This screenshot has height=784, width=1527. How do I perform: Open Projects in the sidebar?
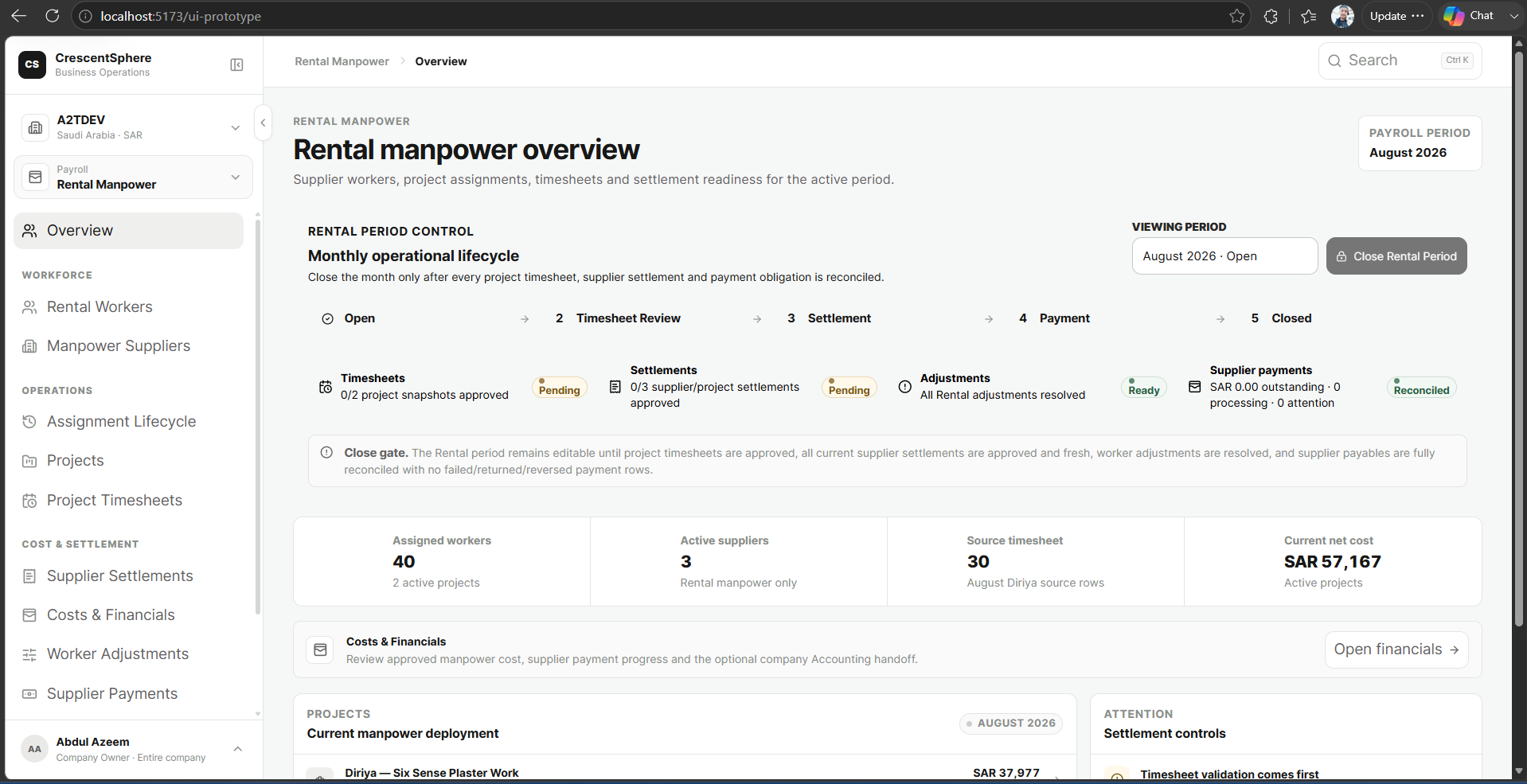pos(128,461)
